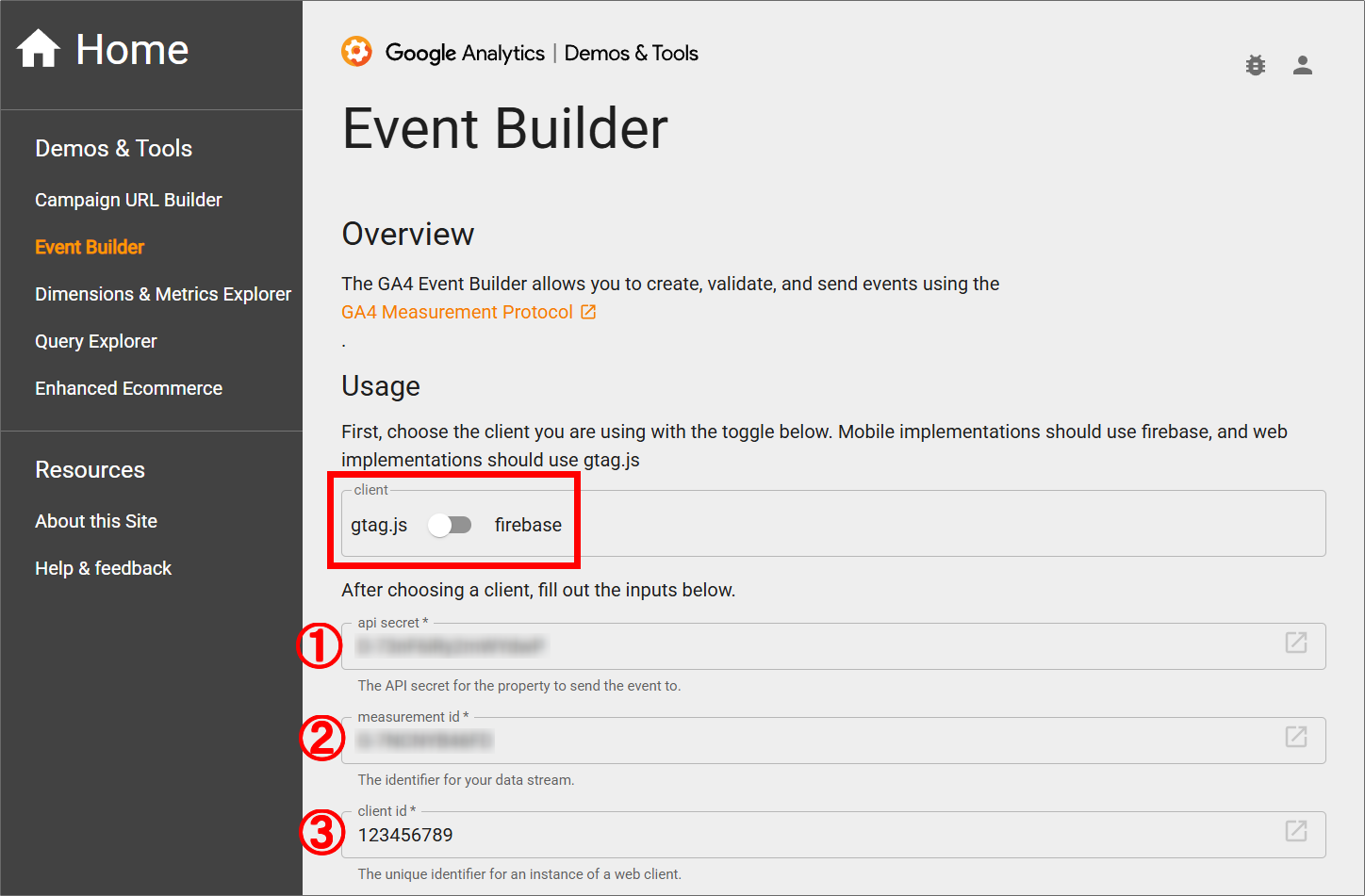Select the Event Builder sidebar item
Image resolution: width=1365 pixels, height=896 pixels.
90,247
